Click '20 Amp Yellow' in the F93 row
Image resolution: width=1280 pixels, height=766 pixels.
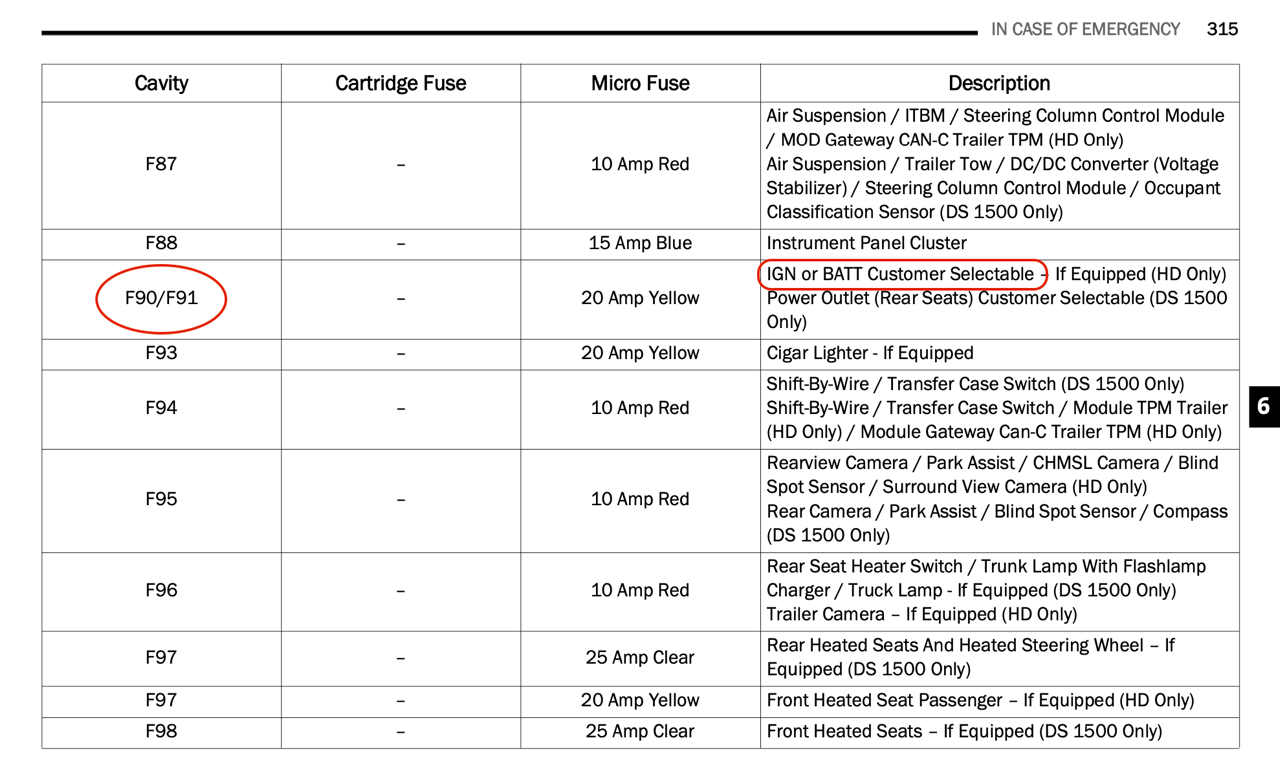[640, 353]
